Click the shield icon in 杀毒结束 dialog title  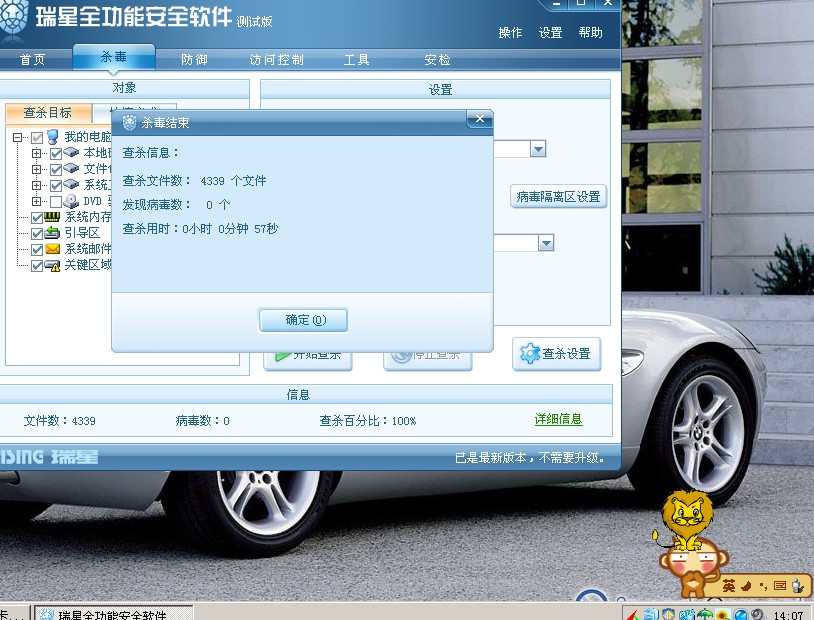tap(129, 123)
